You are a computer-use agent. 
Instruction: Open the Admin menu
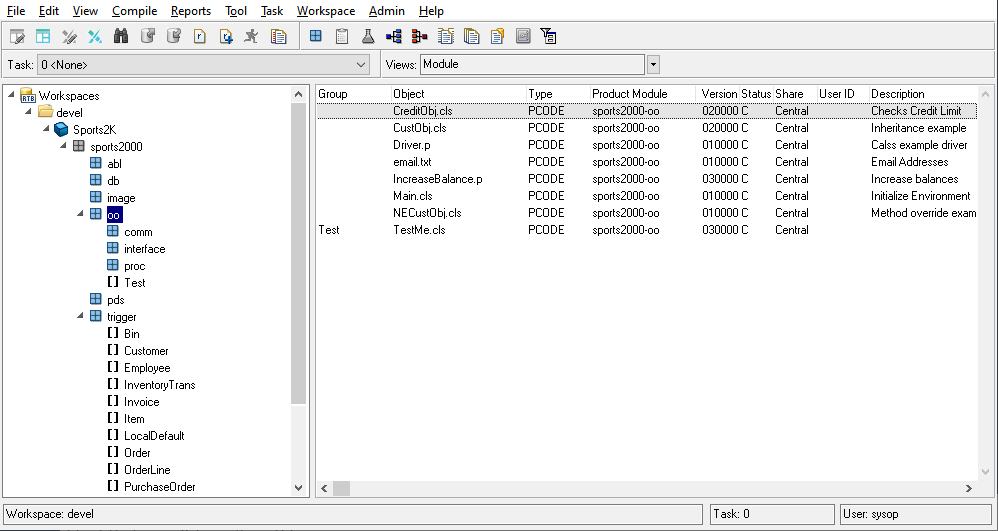click(x=386, y=11)
